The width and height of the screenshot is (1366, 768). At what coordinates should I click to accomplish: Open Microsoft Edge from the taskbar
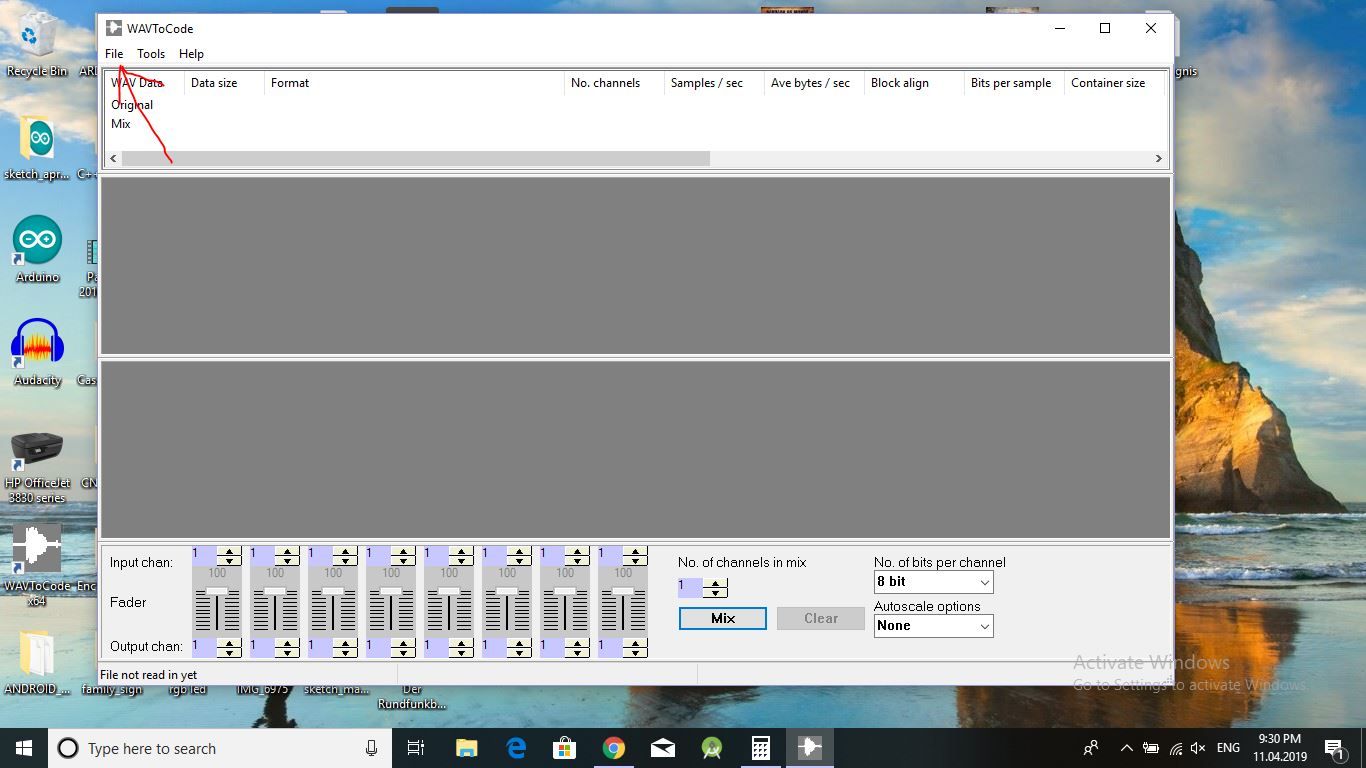516,748
